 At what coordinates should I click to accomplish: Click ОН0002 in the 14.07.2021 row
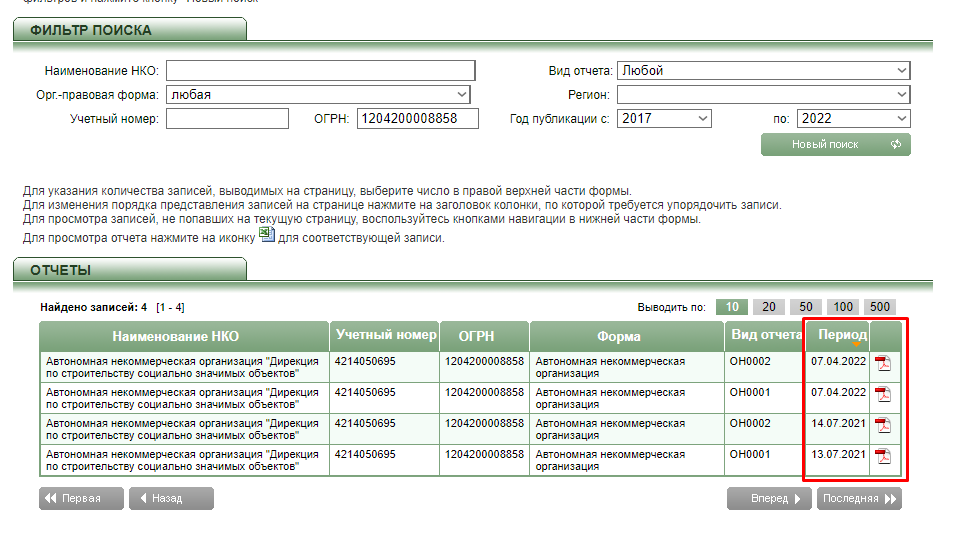[x=750, y=424]
